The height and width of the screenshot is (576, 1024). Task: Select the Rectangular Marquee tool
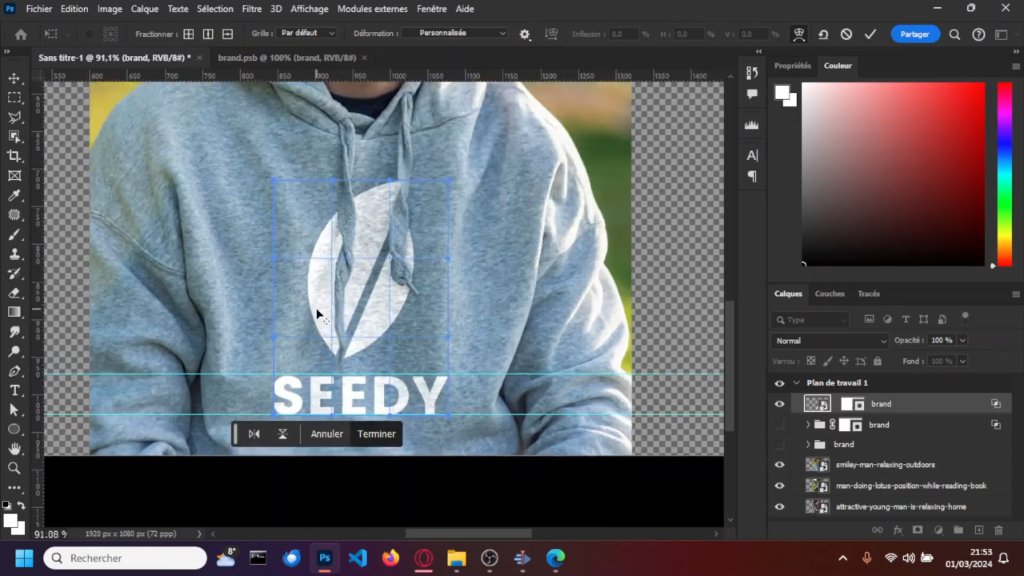[x=14, y=98]
